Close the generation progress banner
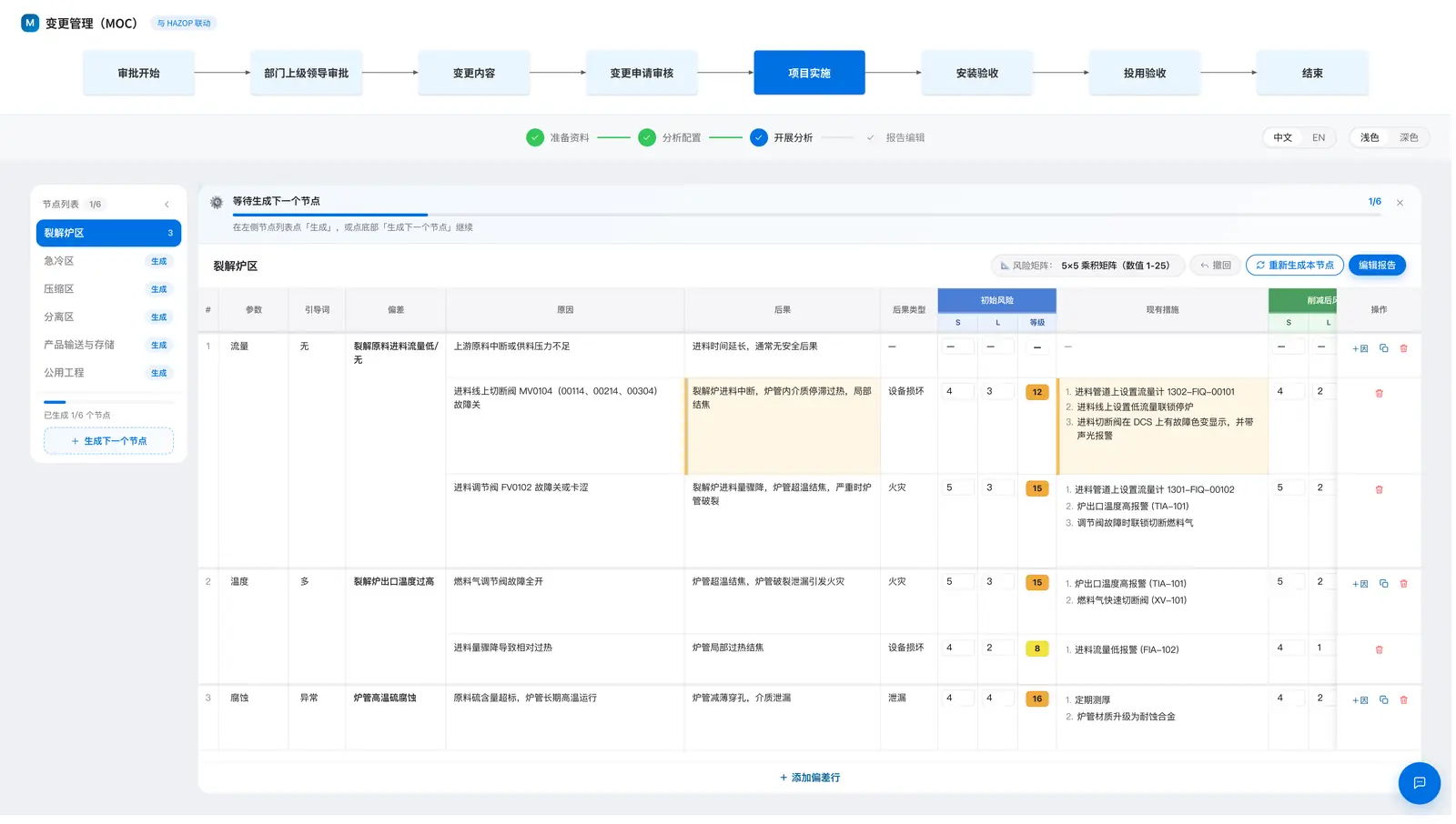Screen dimensions: 1456x824 [1400, 203]
